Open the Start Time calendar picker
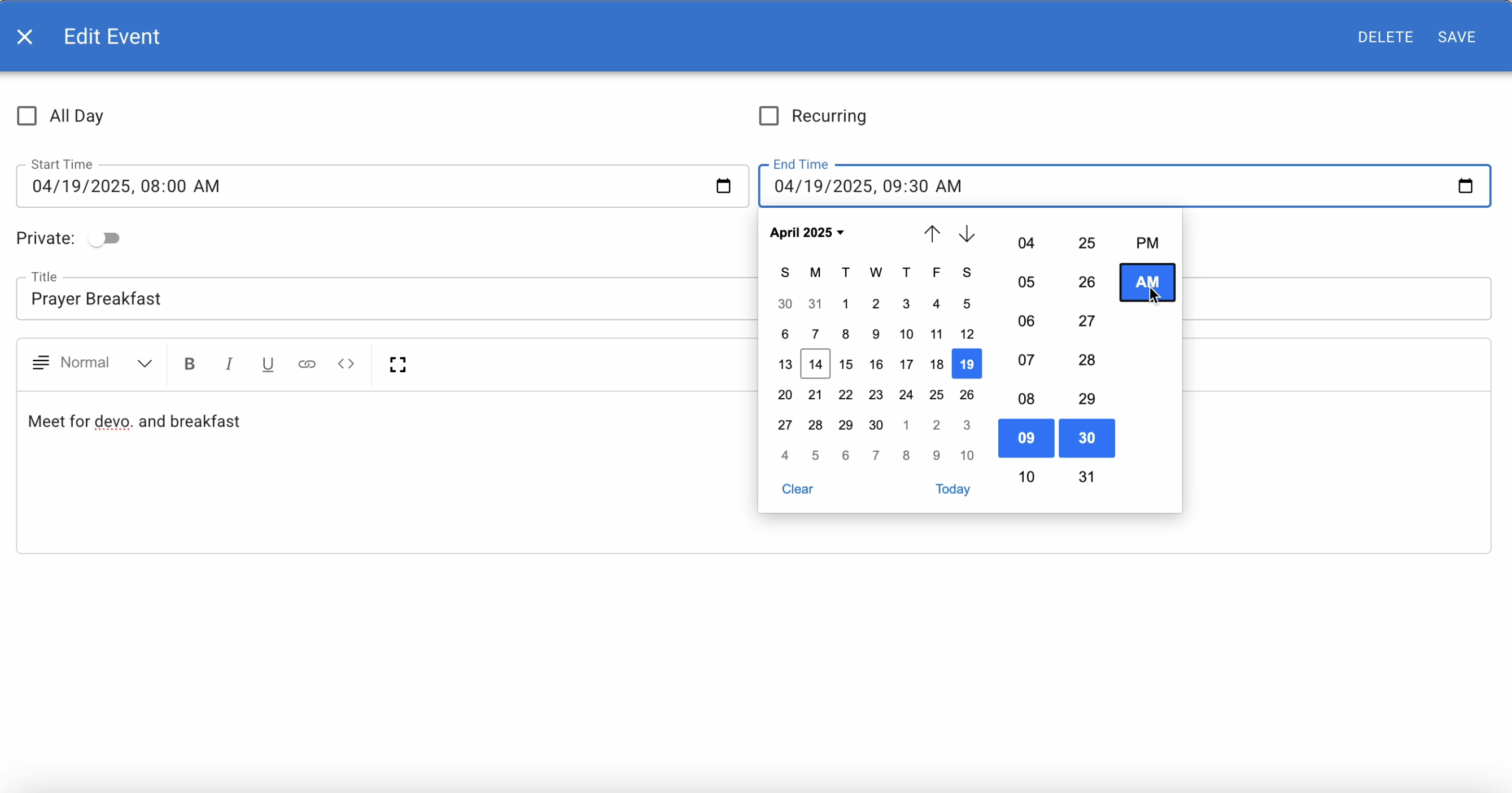1512x793 pixels. coord(723,186)
